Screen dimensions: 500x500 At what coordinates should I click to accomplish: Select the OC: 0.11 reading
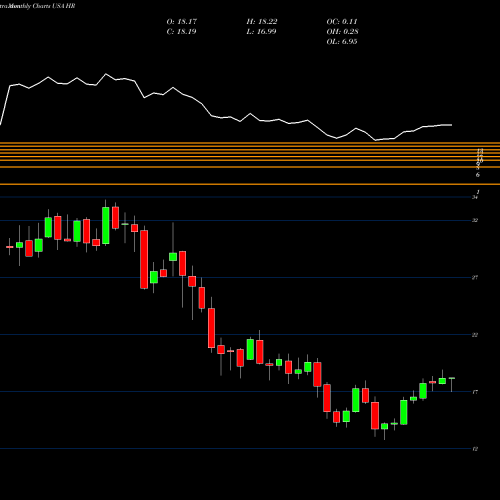342,22
